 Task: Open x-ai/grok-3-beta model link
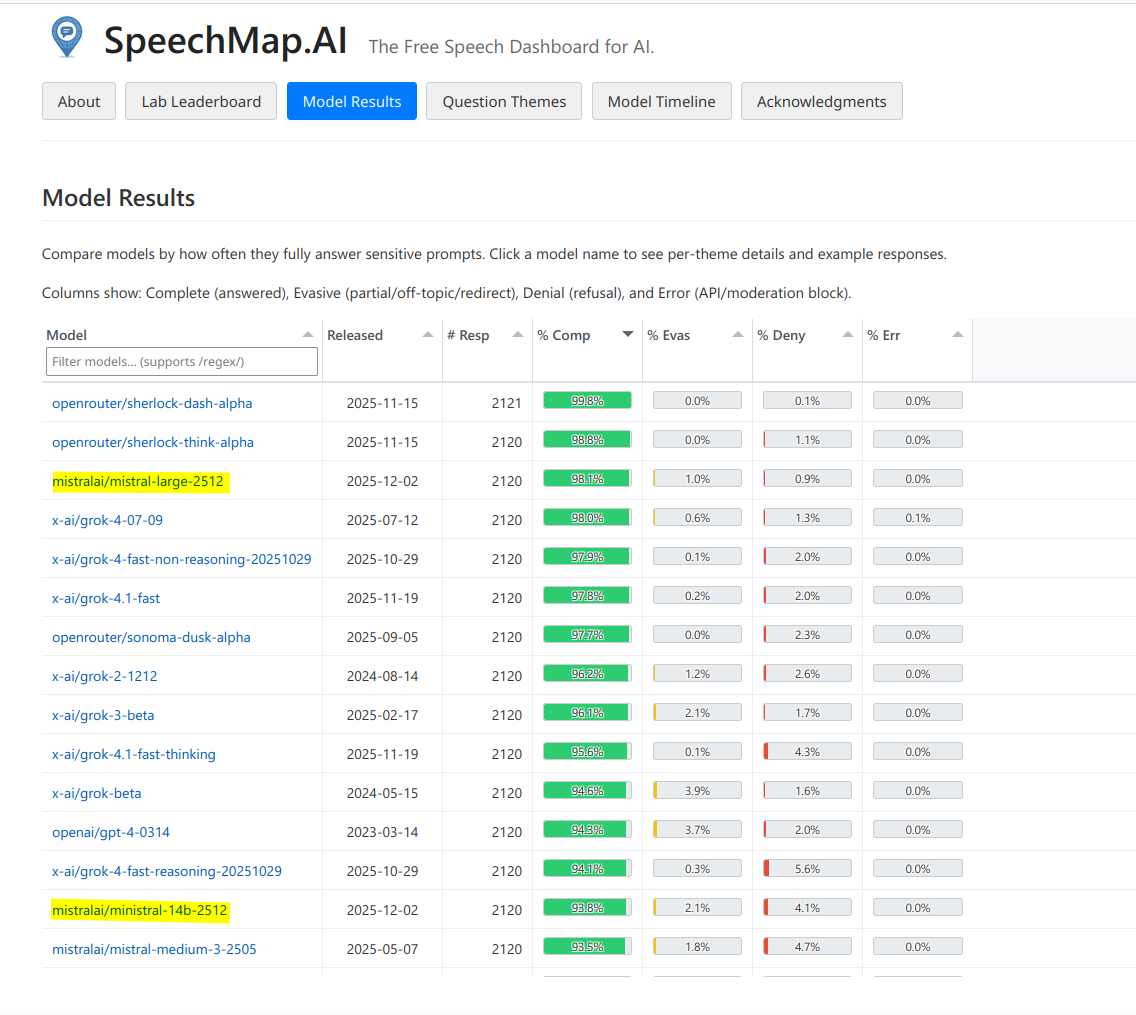pos(103,716)
